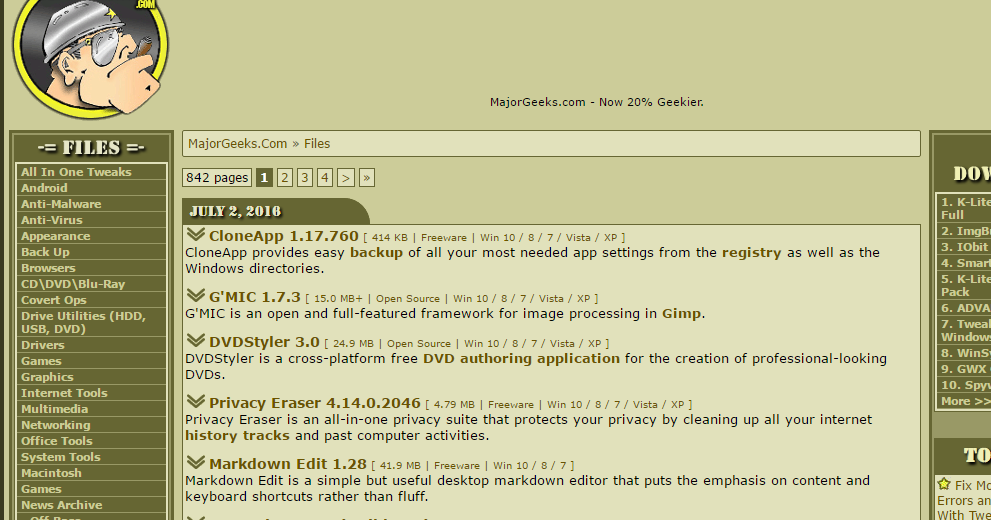Open top download 2. ImgB
This screenshot has height=520, width=991.
click(964, 231)
